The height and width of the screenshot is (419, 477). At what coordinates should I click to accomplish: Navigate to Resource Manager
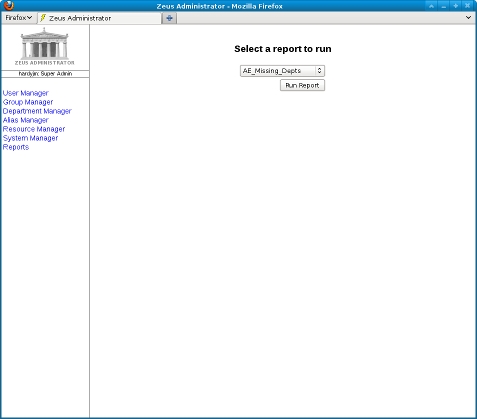coord(34,129)
